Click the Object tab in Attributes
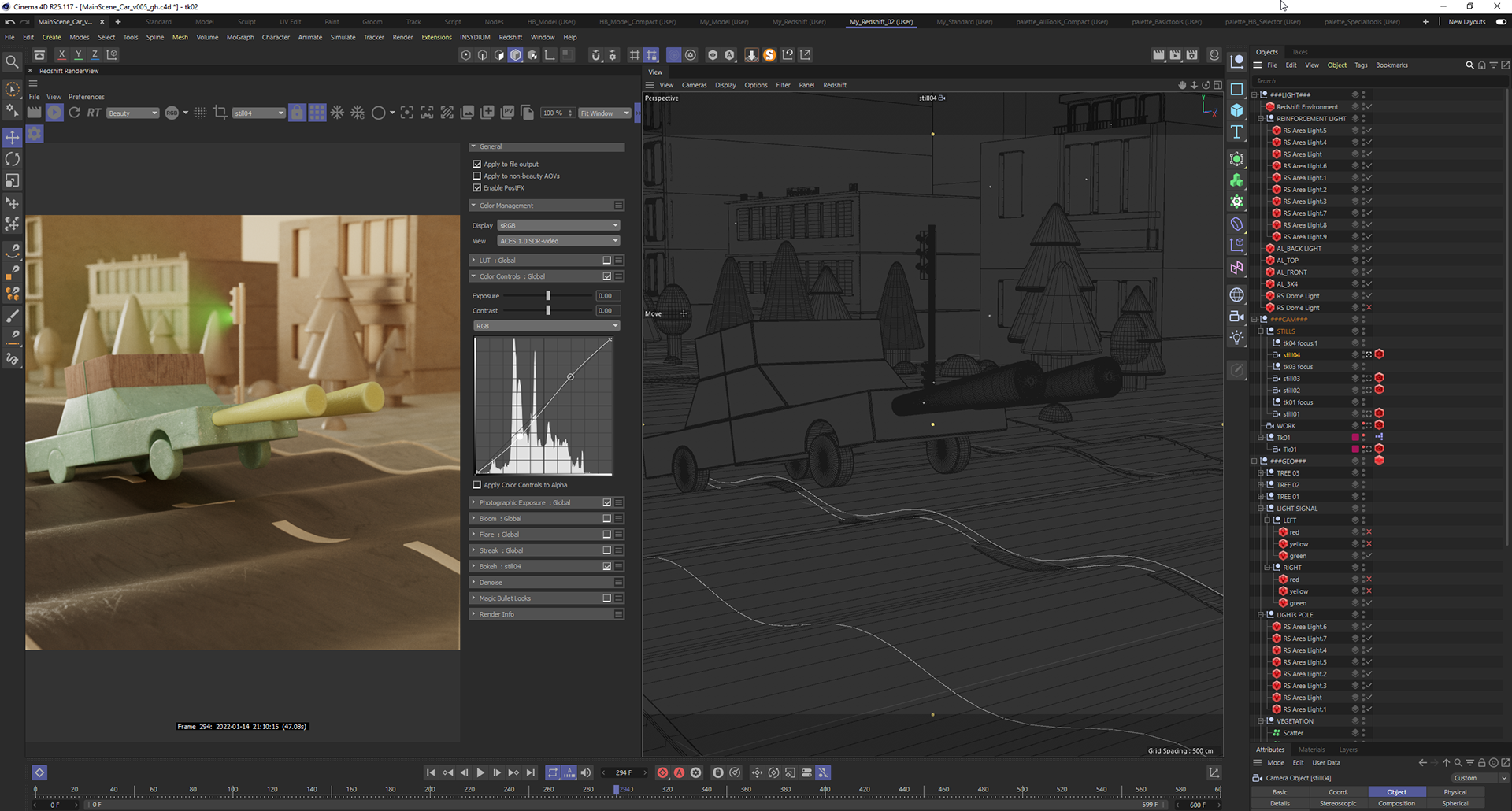Viewport: 1512px width, 811px height. pyautogui.click(x=1396, y=792)
